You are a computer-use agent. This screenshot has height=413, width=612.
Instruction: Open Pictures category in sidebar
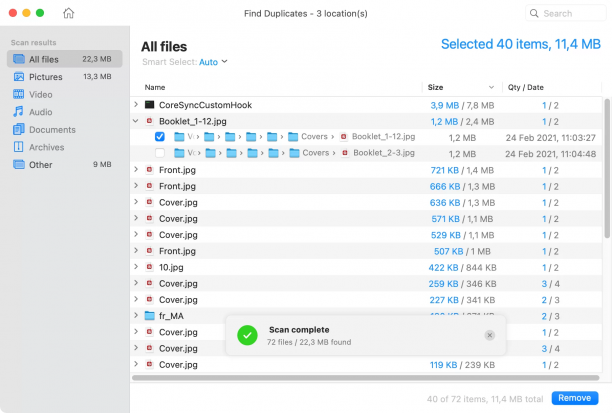[64, 77]
